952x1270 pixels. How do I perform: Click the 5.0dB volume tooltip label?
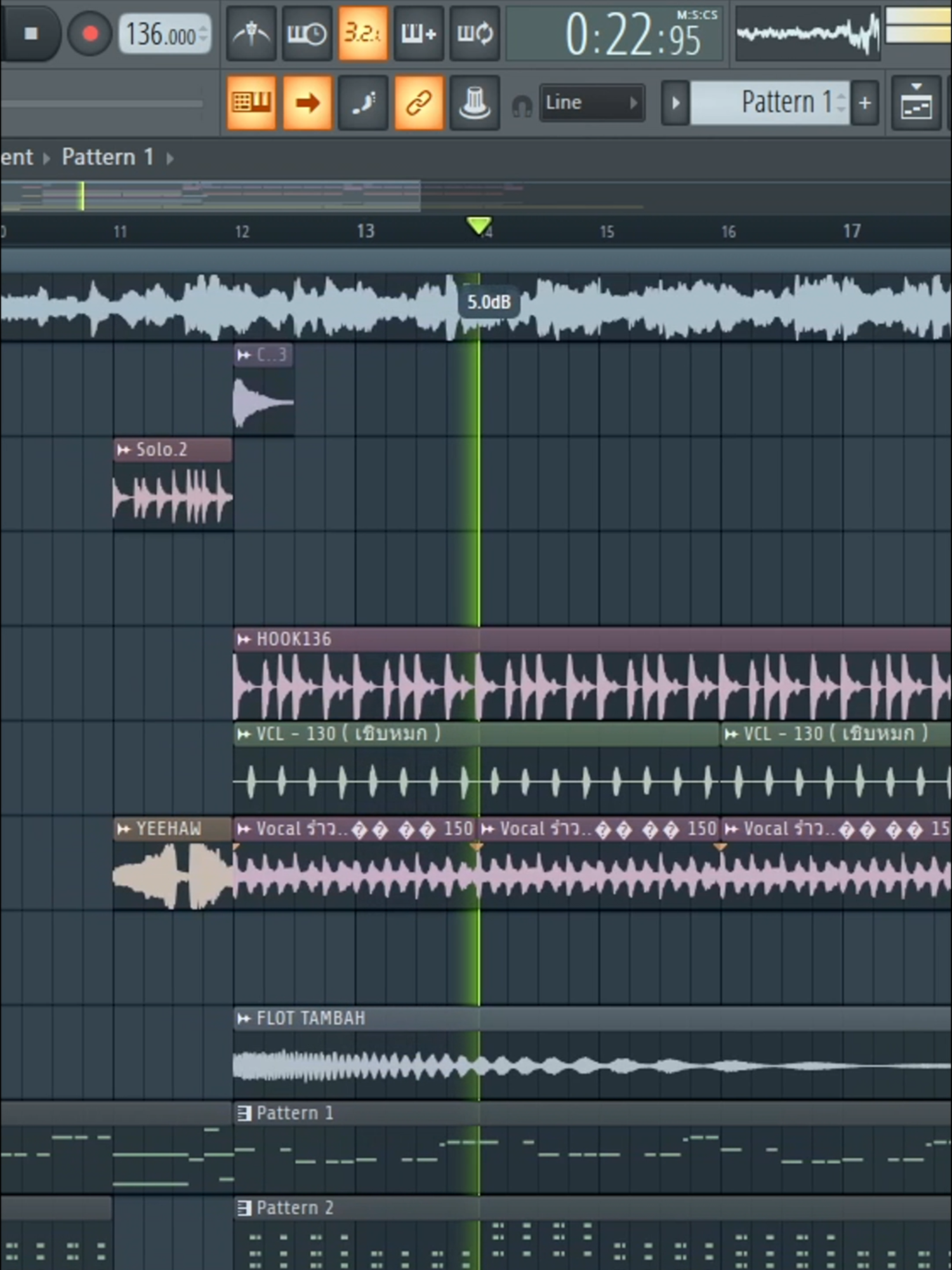point(489,302)
